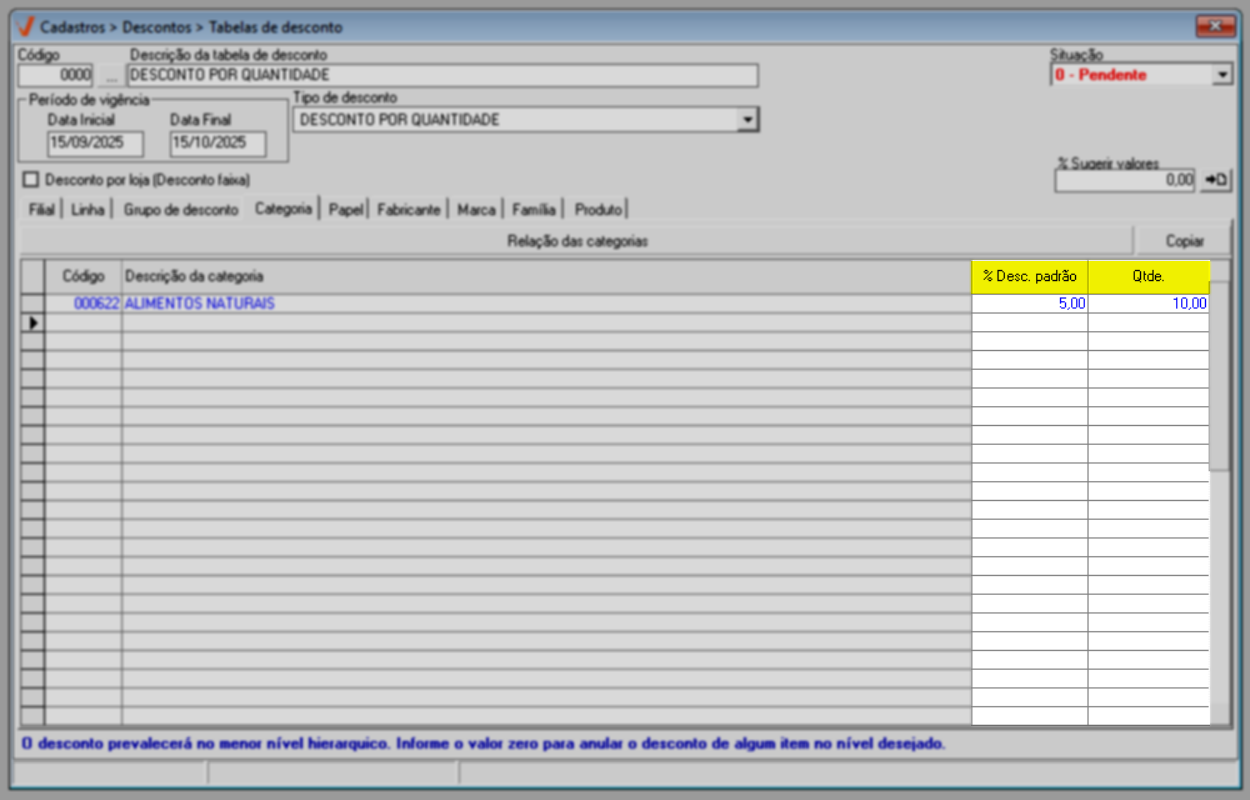Select the ALIMENTOS NATURAIS category row
The height and width of the screenshot is (800, 1250).
point(615,304)
